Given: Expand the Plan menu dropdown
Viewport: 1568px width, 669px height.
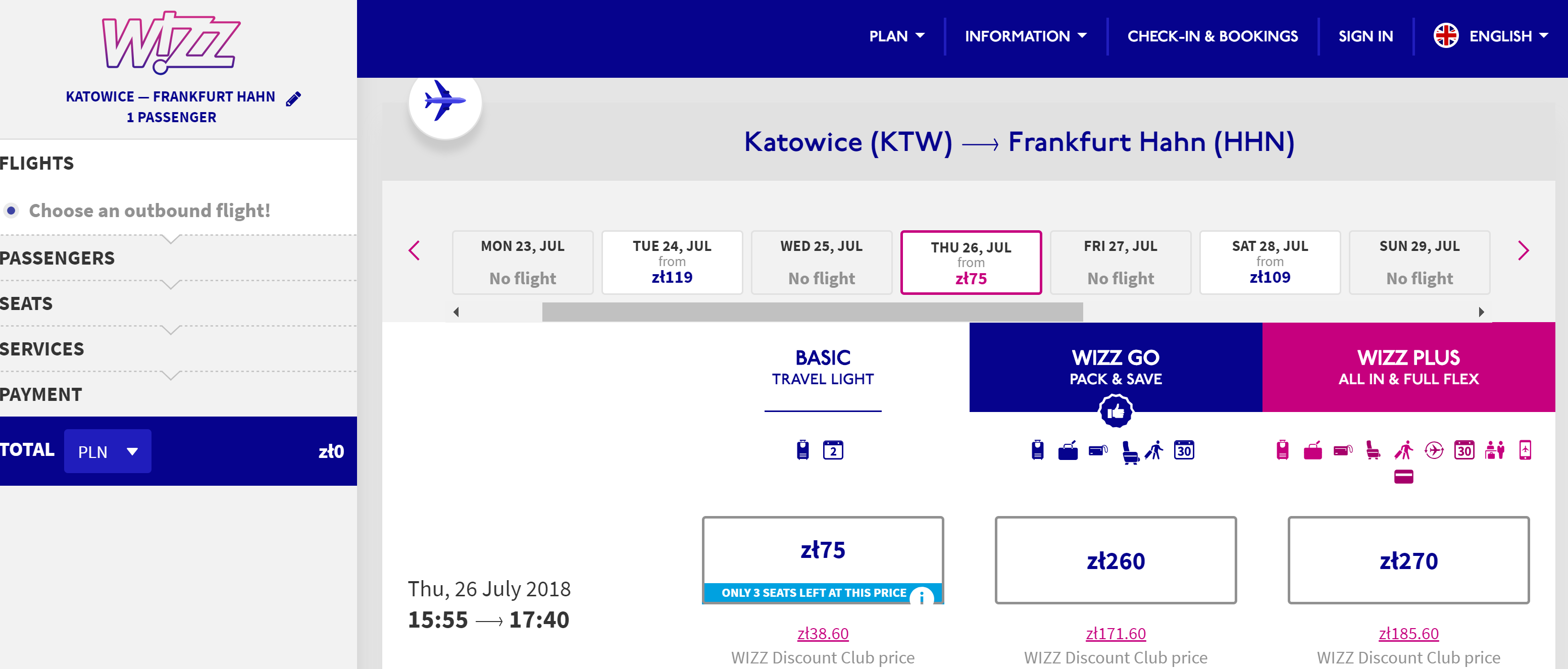Looking at the screenshot, I should point(896,36).
